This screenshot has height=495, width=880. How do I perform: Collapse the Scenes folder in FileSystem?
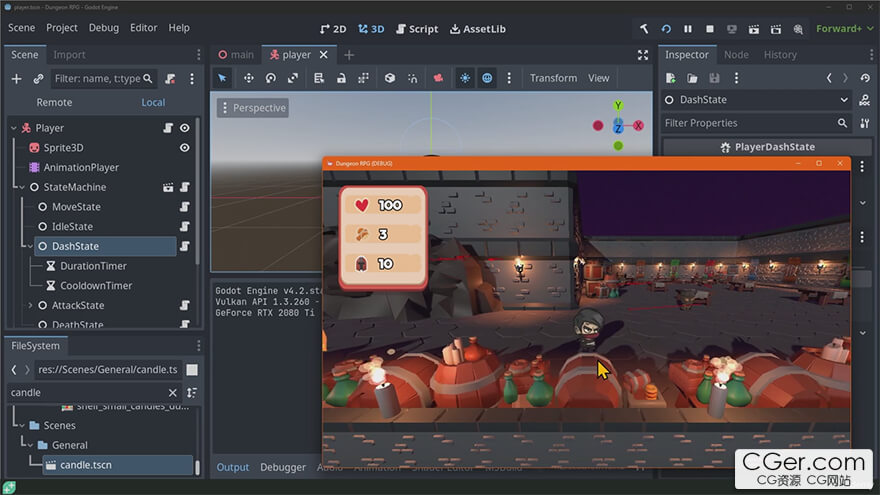coord(22,425)
